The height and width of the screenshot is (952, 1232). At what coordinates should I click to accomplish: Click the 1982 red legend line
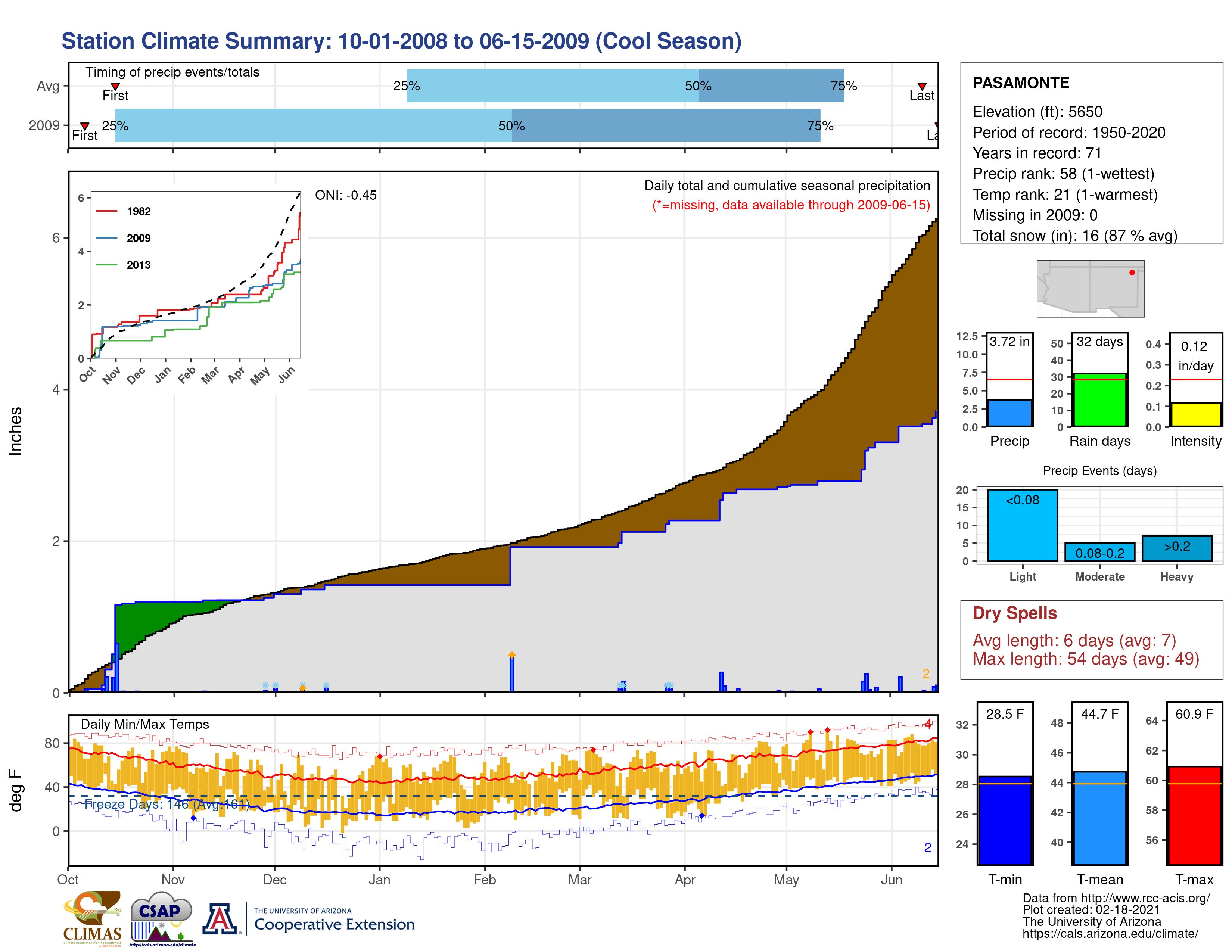(x=107, y=211)
